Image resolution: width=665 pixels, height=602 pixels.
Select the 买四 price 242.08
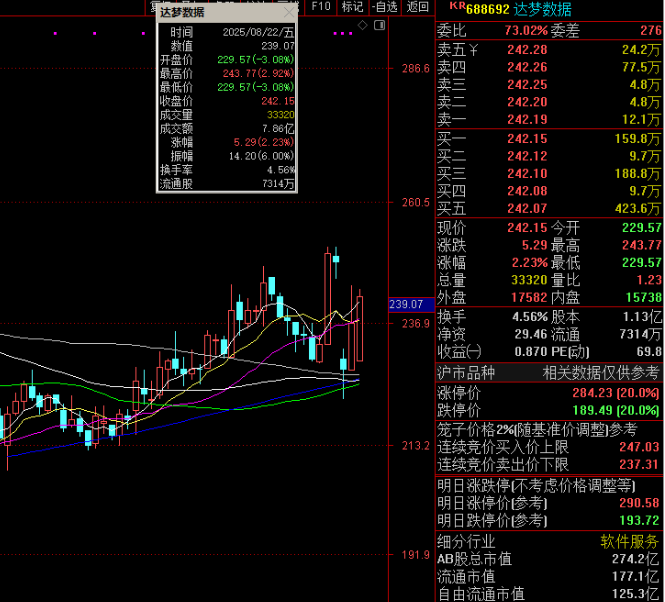point(527,191)
